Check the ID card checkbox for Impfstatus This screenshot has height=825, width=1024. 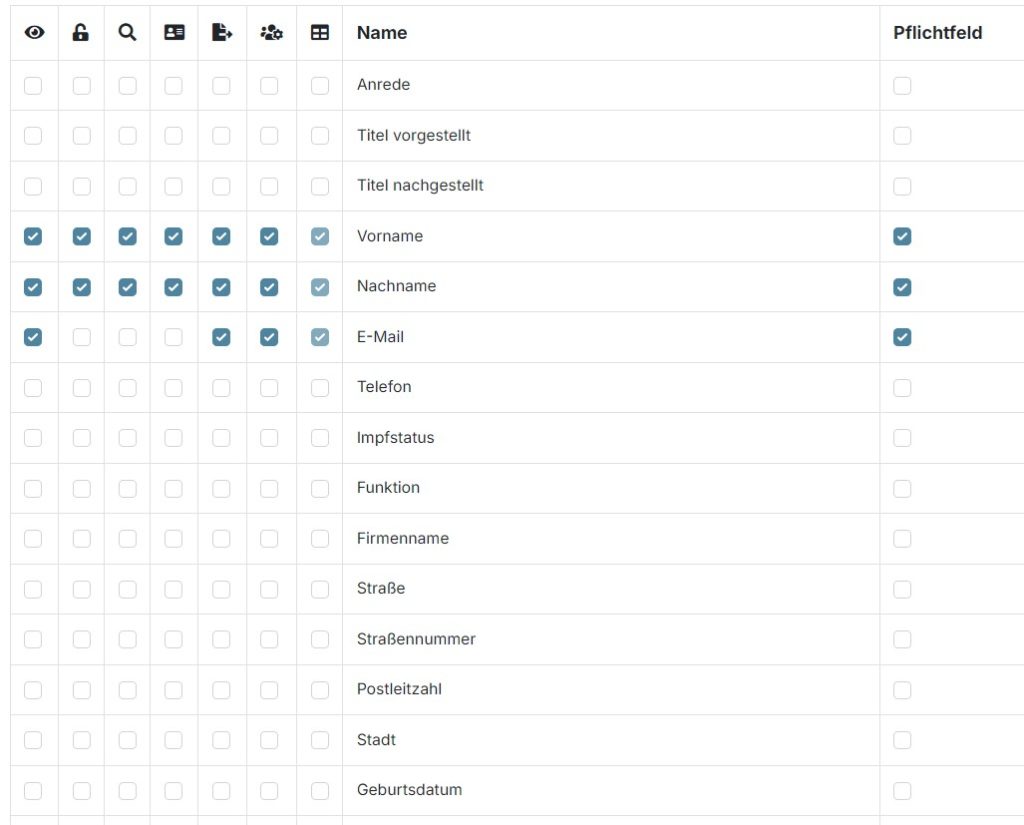click(174, 438)
